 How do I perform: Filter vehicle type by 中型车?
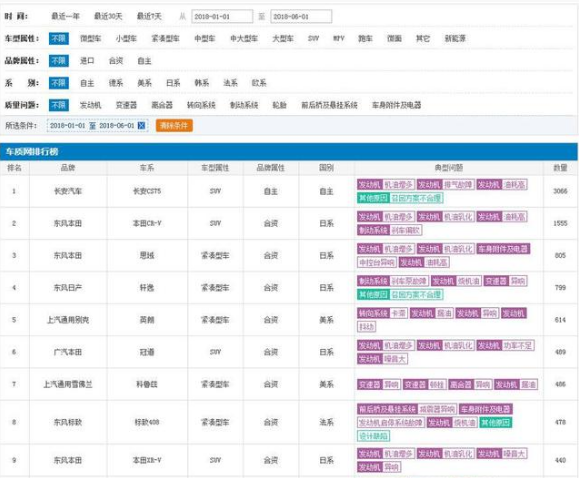pos(205,38)
